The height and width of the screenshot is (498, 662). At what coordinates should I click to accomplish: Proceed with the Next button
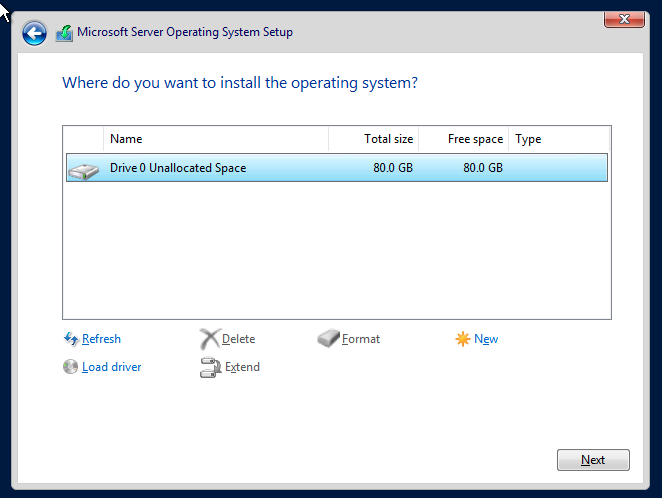593,460
